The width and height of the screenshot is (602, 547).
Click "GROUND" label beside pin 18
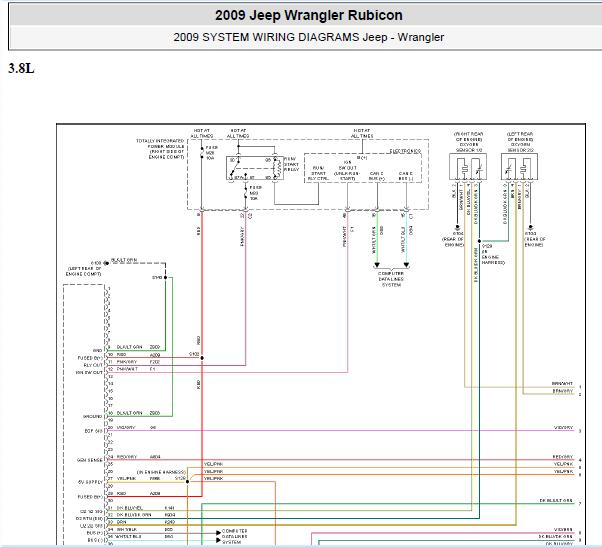[93, 416]
